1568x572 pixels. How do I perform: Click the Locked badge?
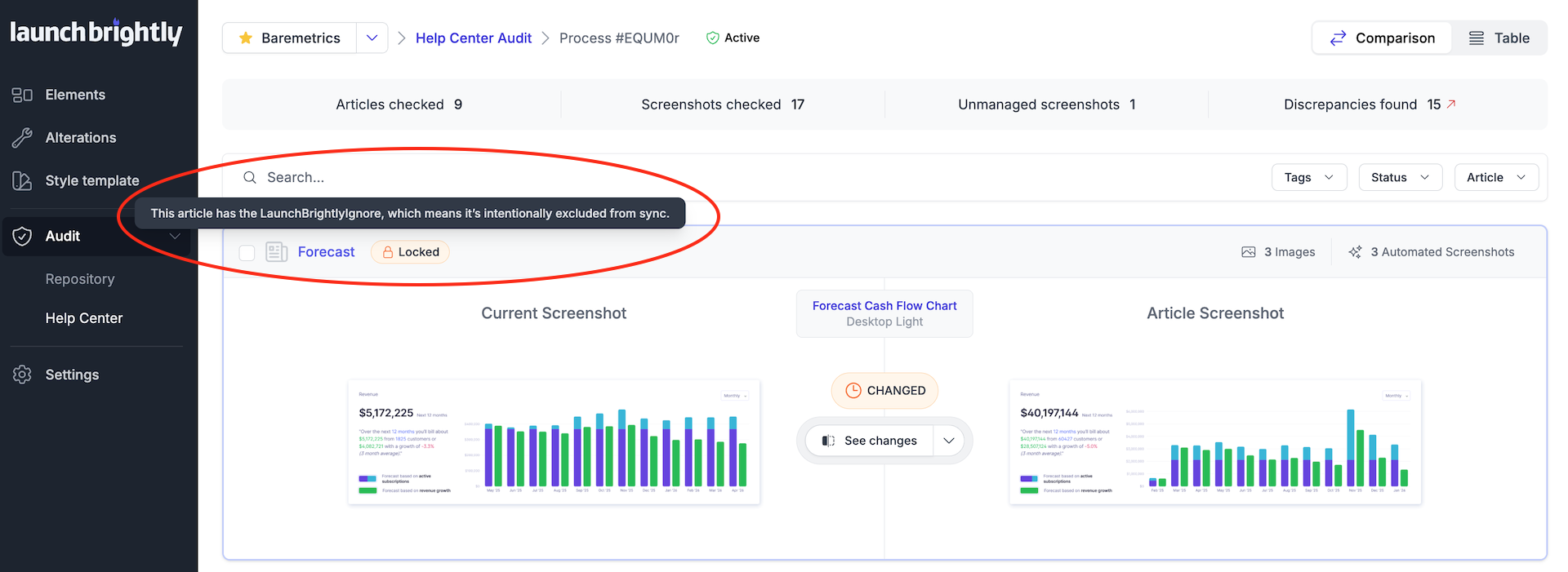click(x=410, y=252)
